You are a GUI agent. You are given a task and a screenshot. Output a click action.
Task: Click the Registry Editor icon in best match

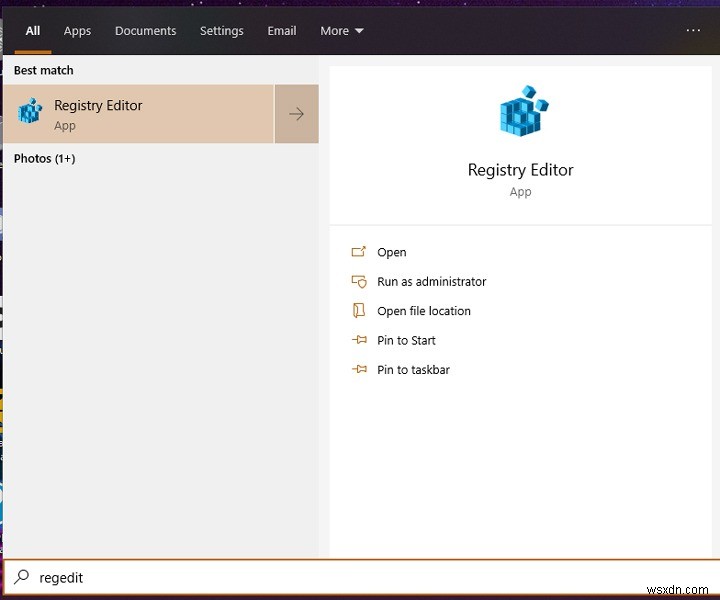pyautogui.click(x=30, y=111)
